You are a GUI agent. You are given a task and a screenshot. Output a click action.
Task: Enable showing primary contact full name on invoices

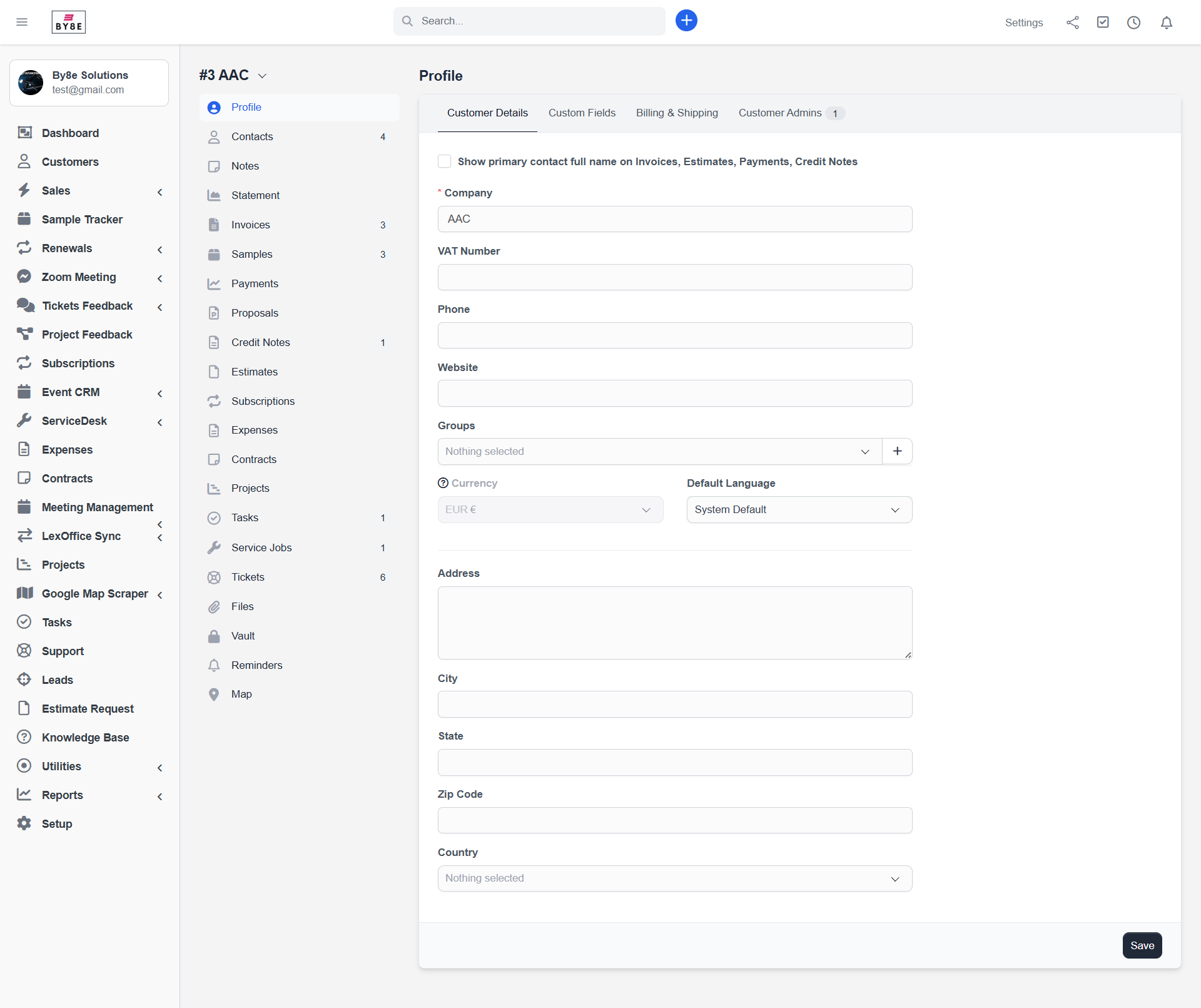click(x=444, y=161)
